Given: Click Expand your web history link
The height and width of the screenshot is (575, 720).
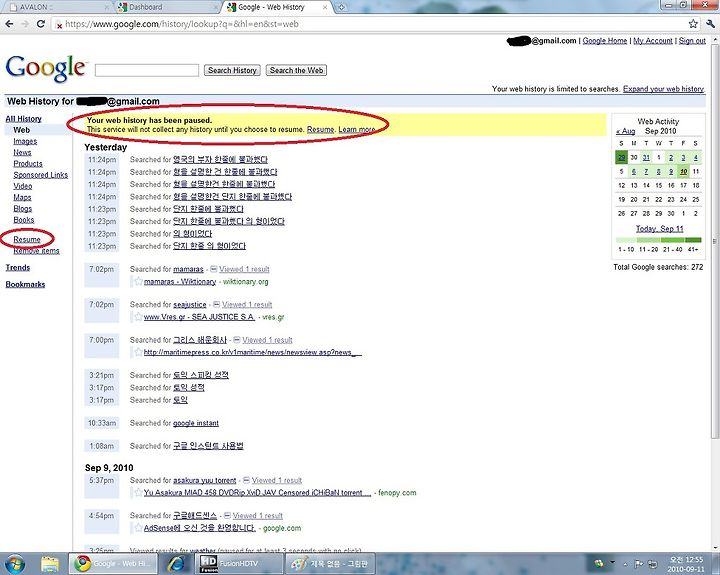Looking at the screenshot, I should pos(664,89).
